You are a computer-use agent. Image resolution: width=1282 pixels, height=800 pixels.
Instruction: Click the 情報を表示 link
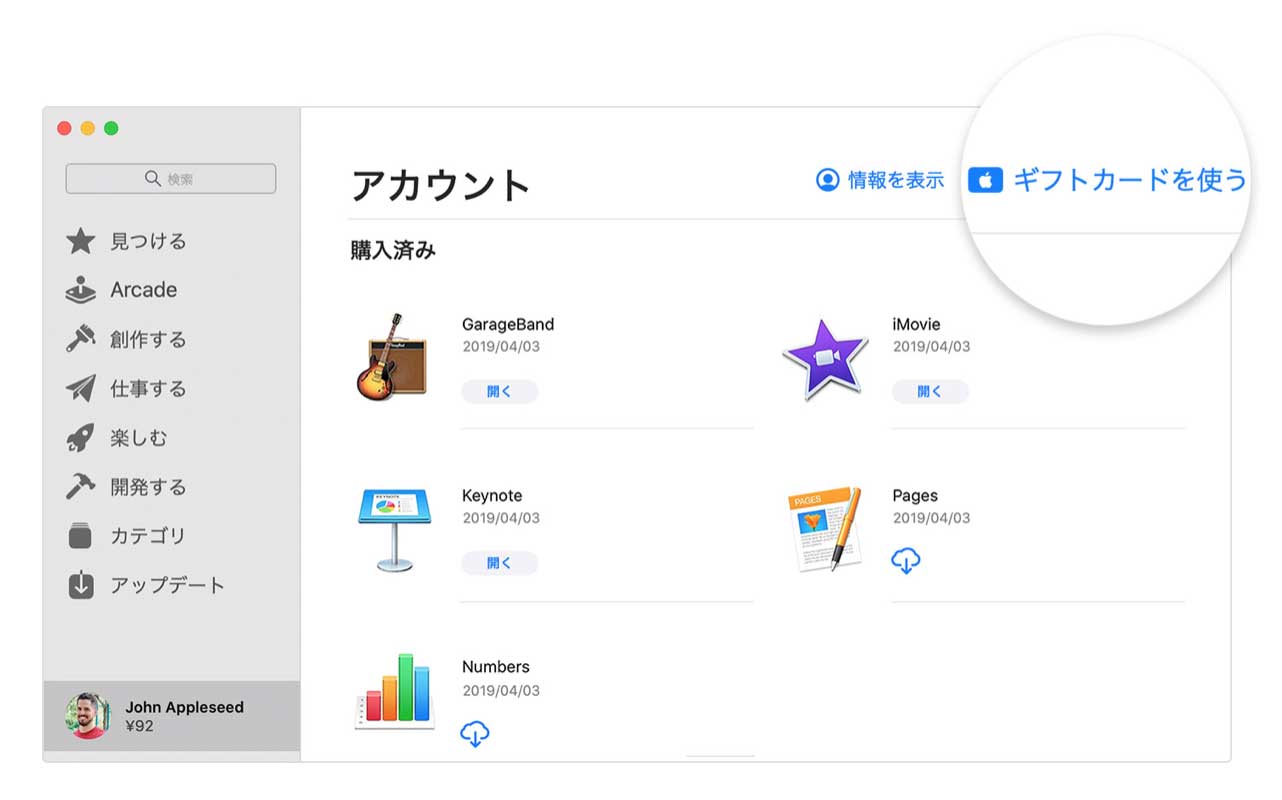click(x=896, y=180)
